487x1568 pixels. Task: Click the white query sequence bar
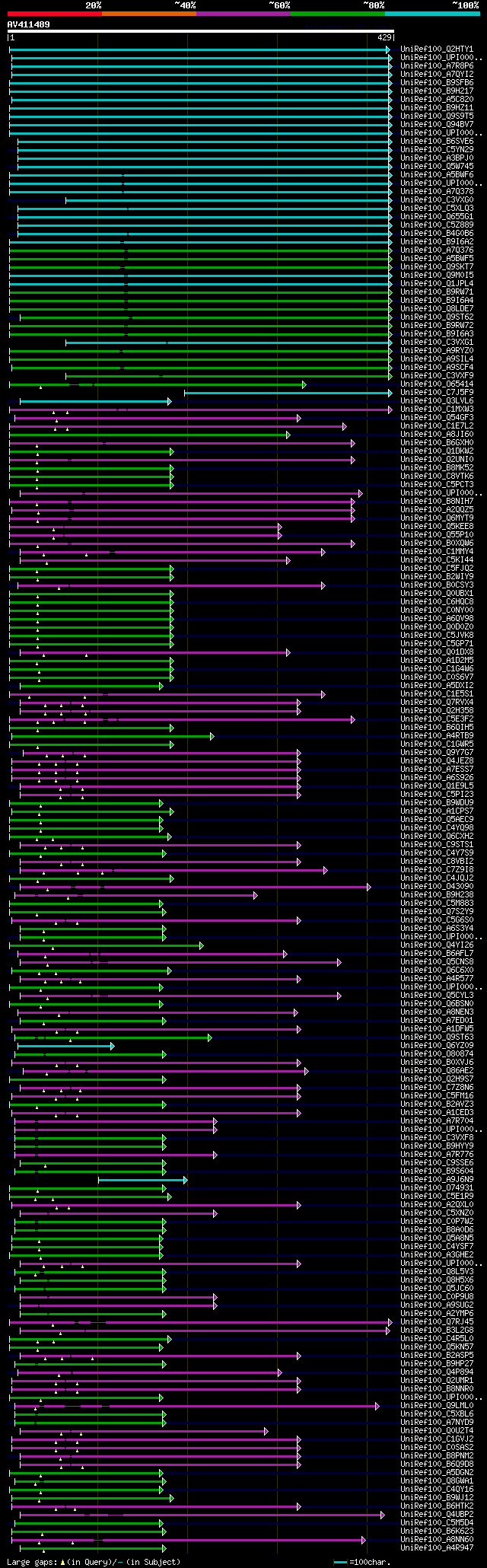(200, 31)
